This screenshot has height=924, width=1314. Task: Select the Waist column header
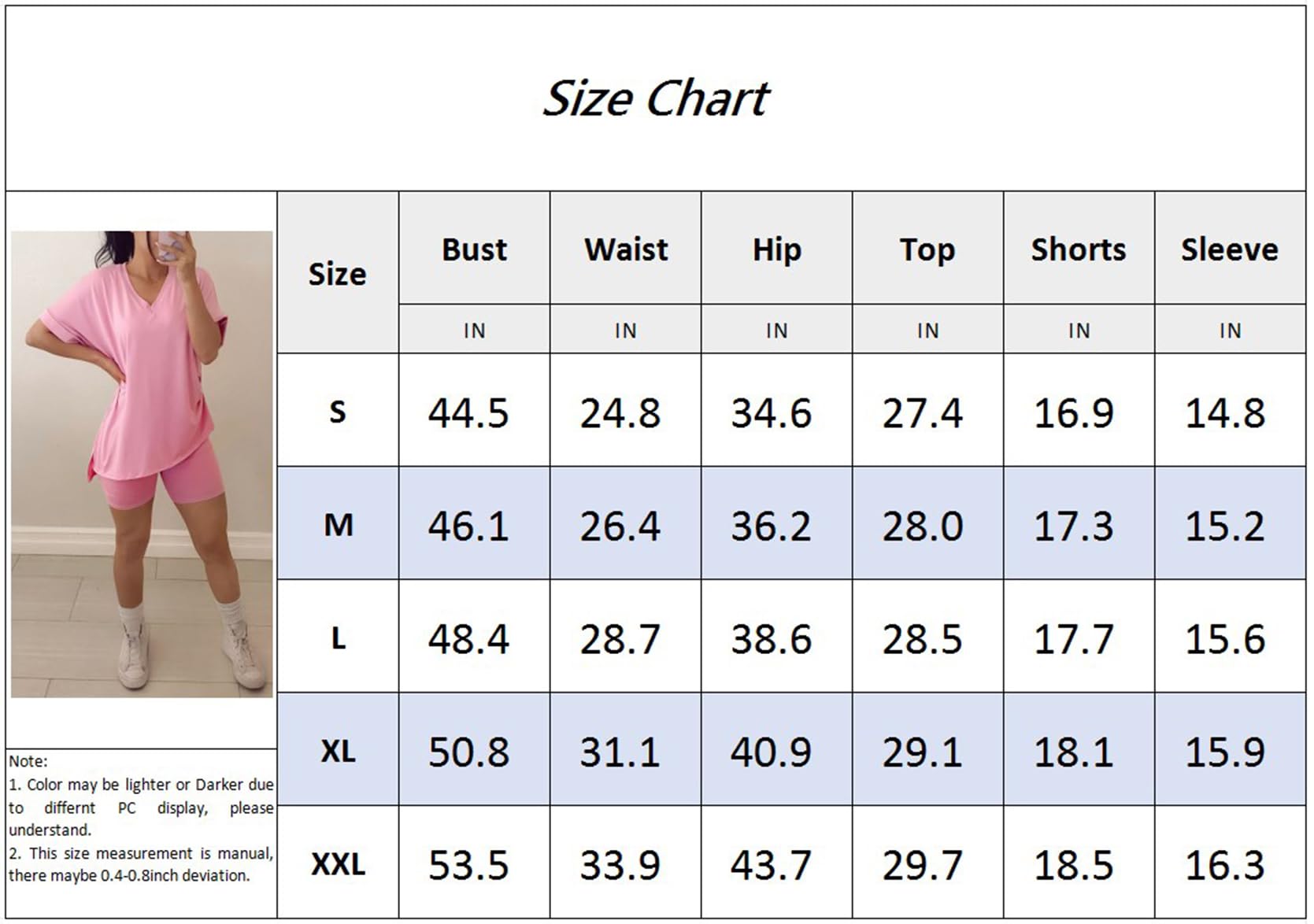click(x=626, y=249)
